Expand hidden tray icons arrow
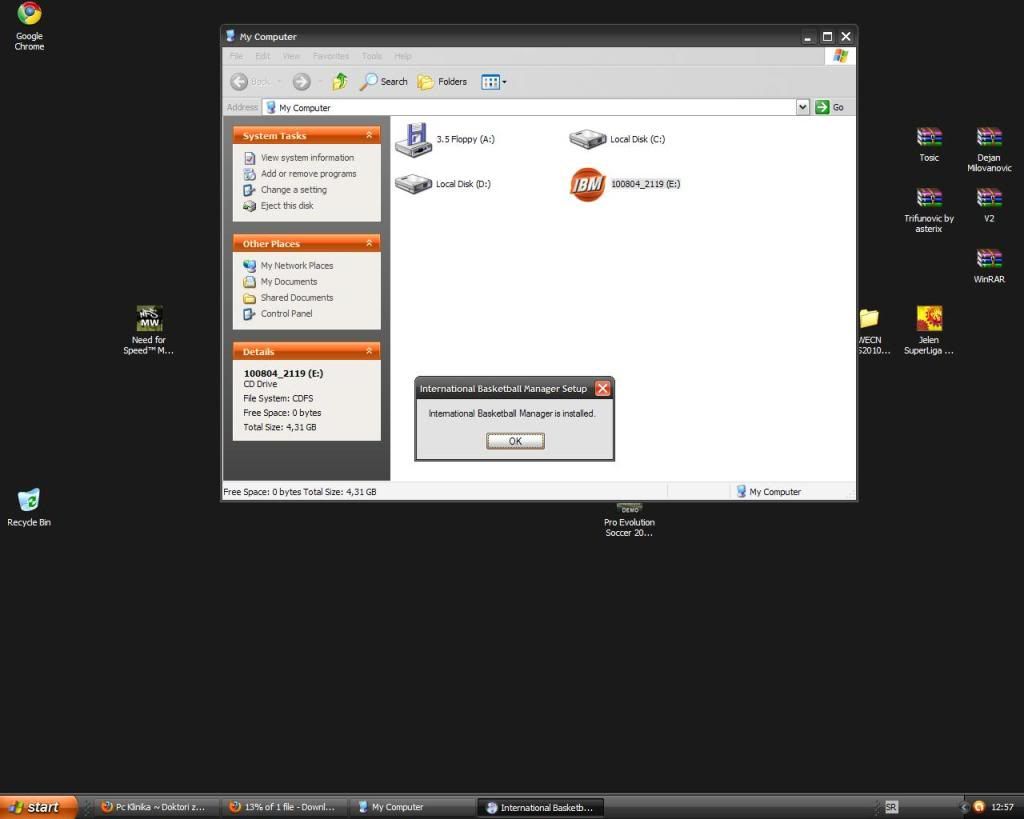1024x819 pixels. pyautogui.click(x=964, y=807)
